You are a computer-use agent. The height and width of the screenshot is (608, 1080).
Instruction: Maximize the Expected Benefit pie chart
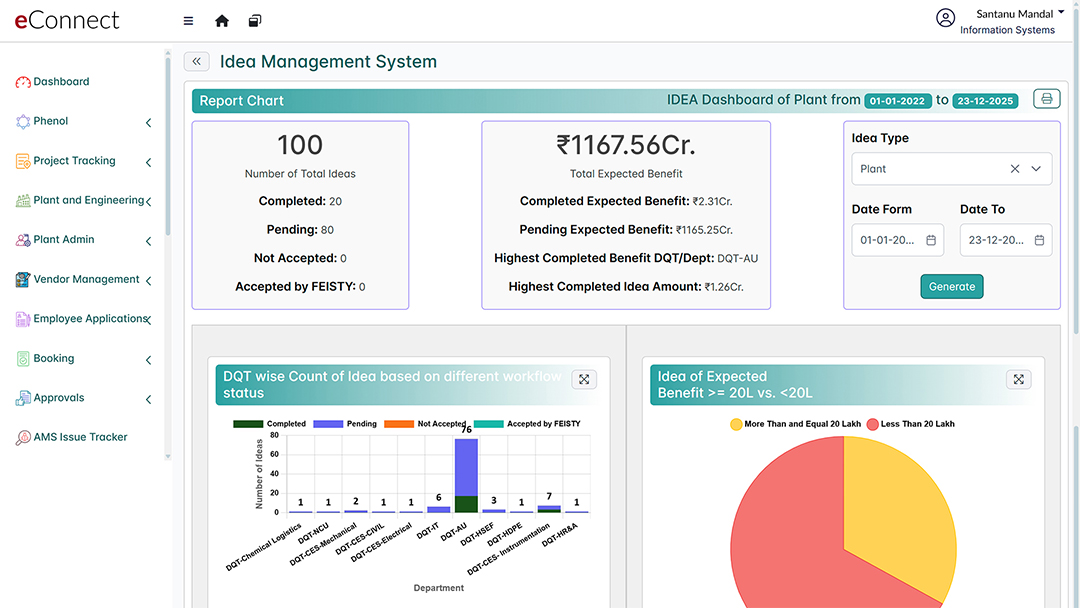(x=1019, y=379)
